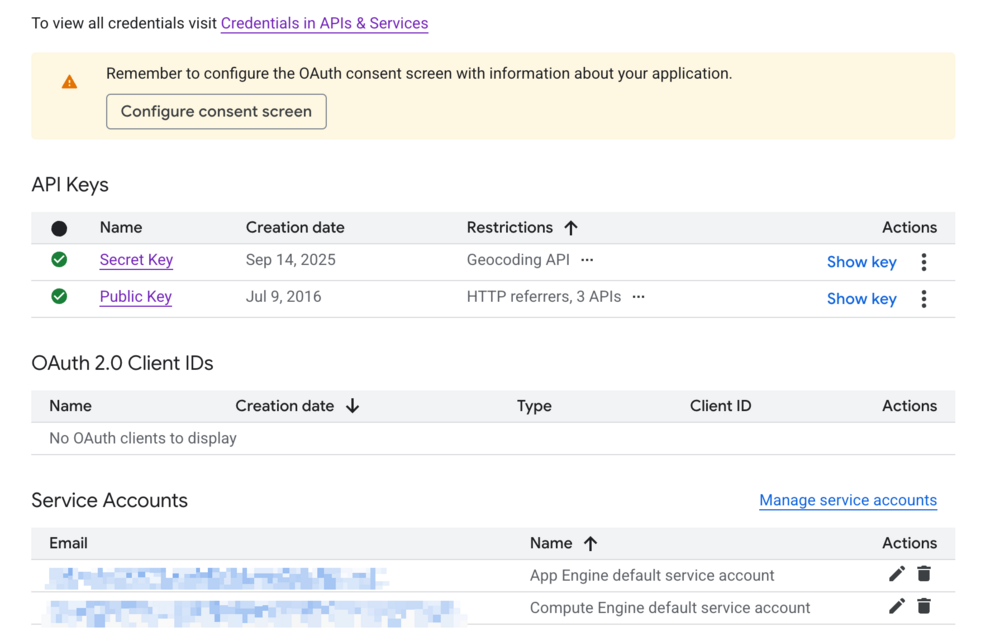Click the API Keys Name column header

121,228
